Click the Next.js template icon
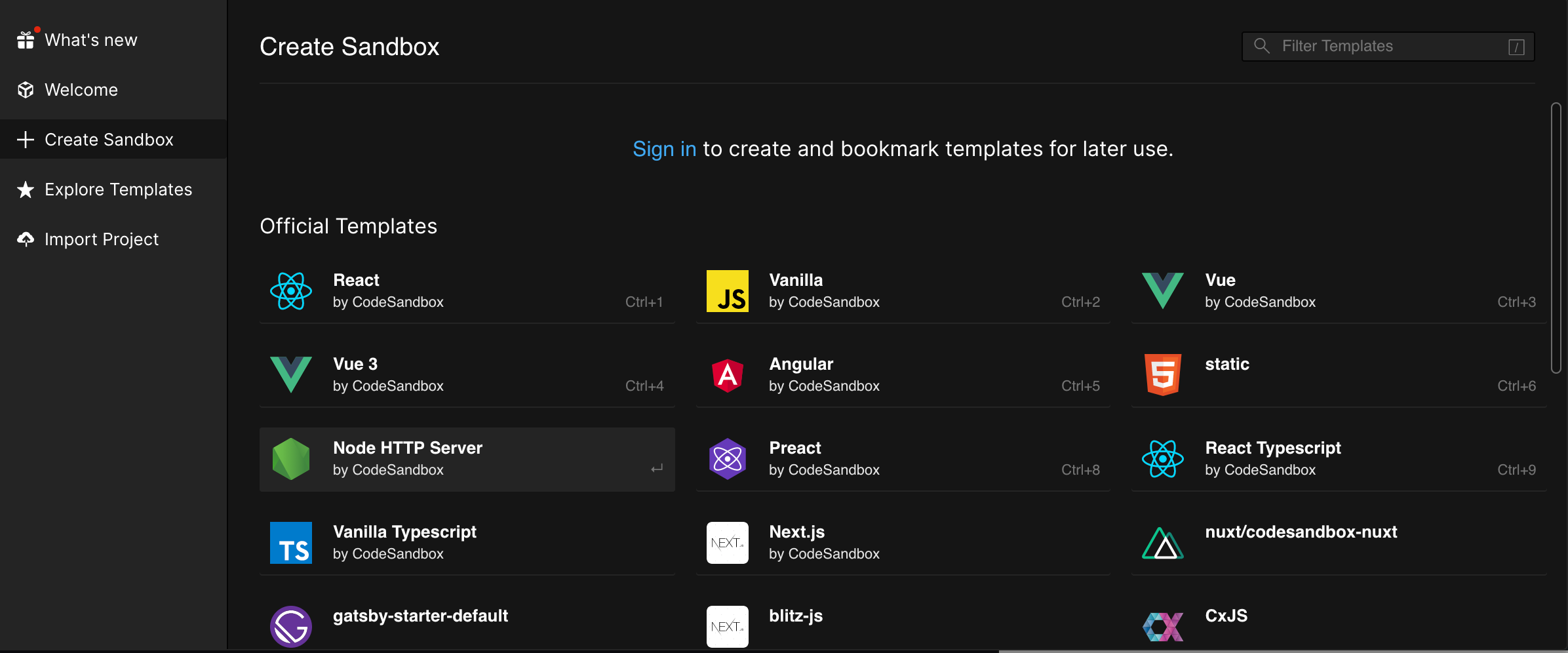 point(727,542)
